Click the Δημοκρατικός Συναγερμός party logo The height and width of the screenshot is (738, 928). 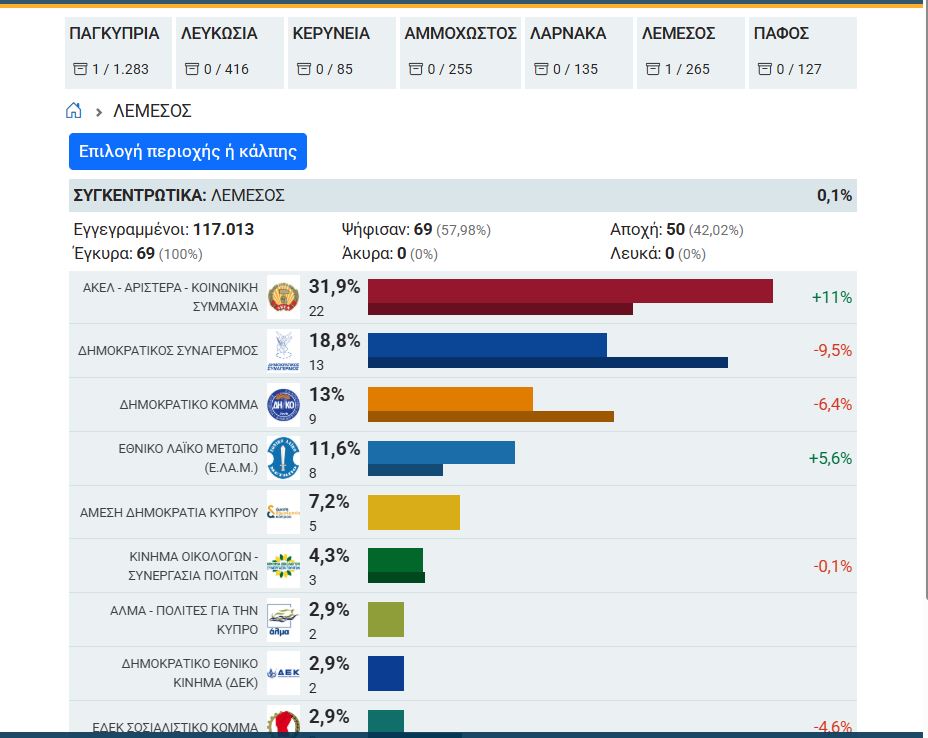[x=283, y=351]
